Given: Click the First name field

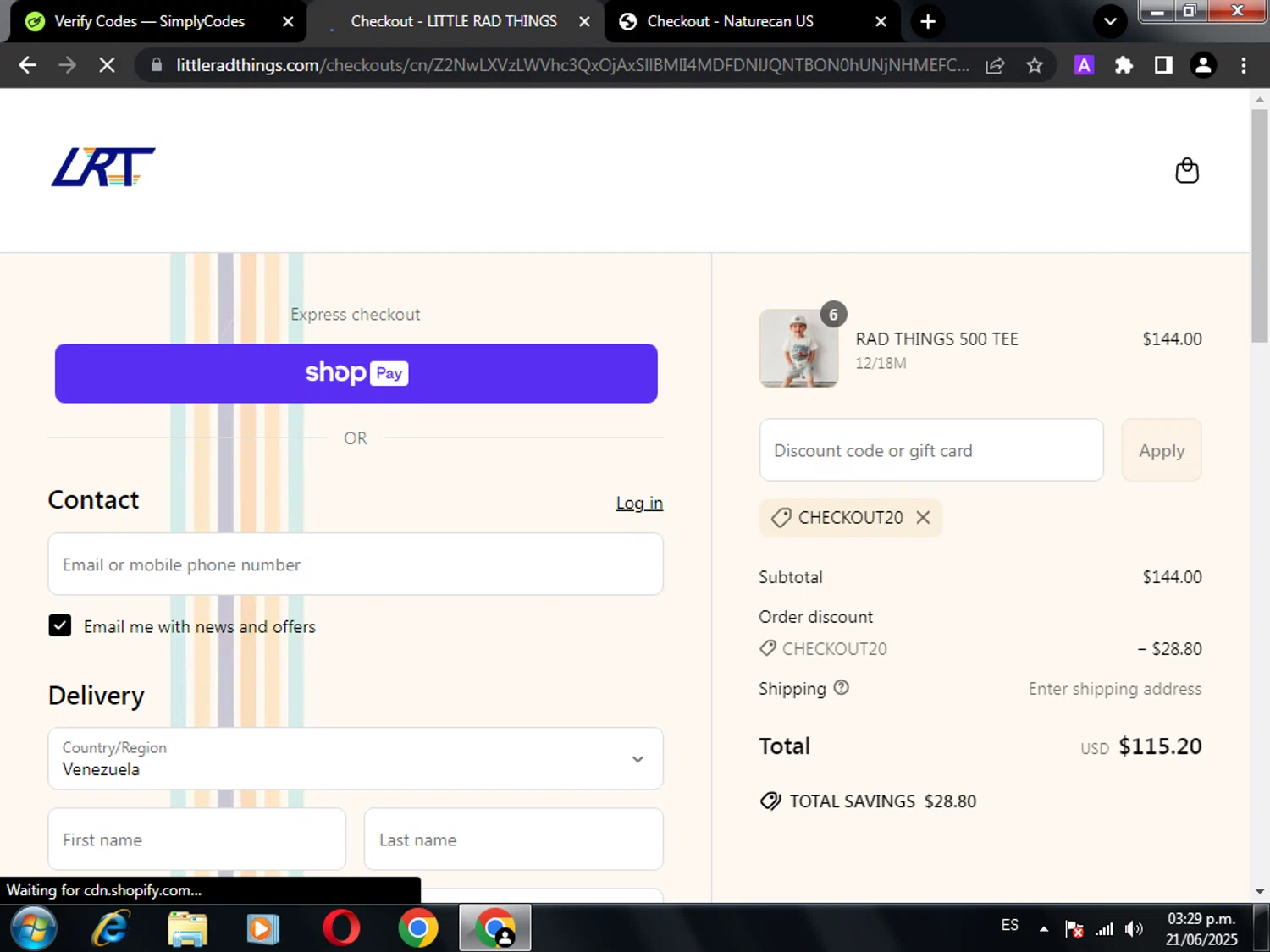Looking at the screenshot, I should (x=197, y=839).
